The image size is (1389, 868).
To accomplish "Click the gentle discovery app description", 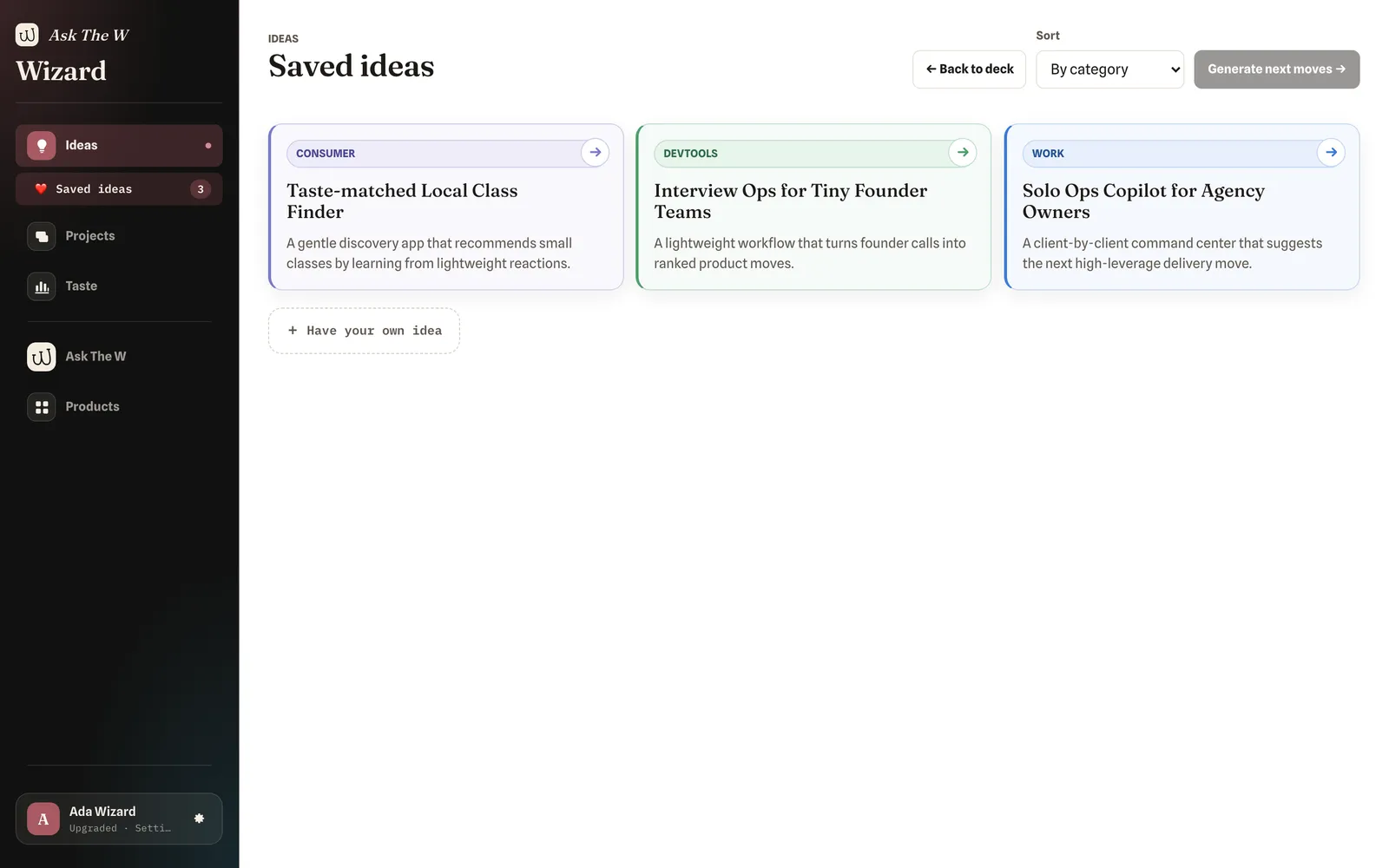I will [x=429, y=253].
